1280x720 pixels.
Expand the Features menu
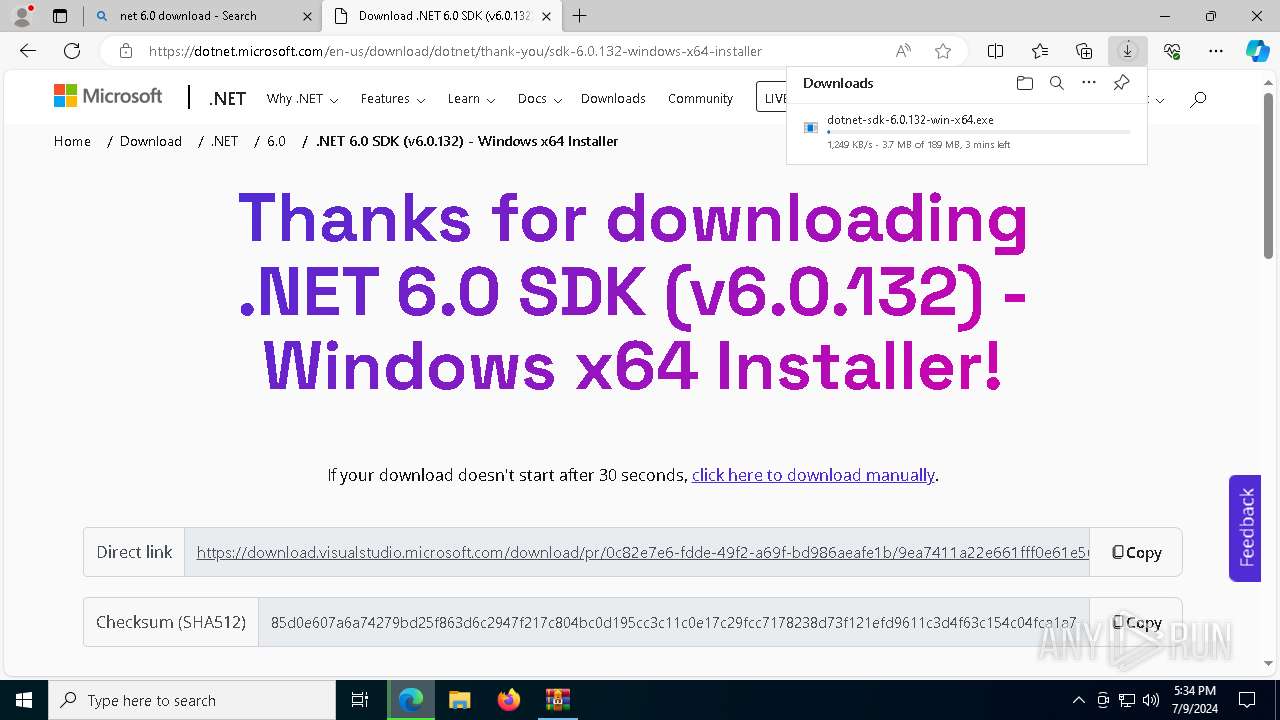pos(393,99)
